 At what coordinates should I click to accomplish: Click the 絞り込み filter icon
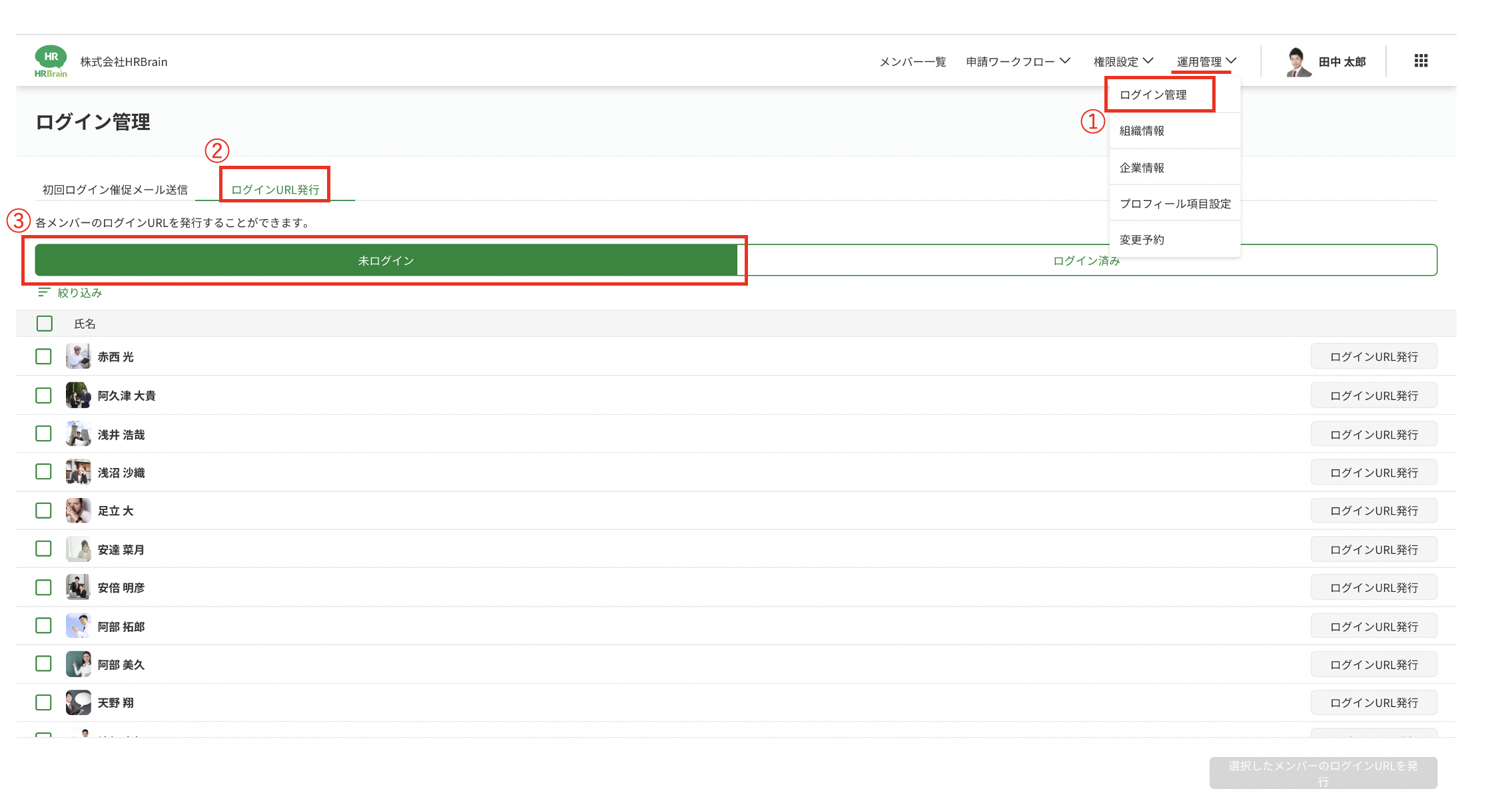tap(44, 292)
